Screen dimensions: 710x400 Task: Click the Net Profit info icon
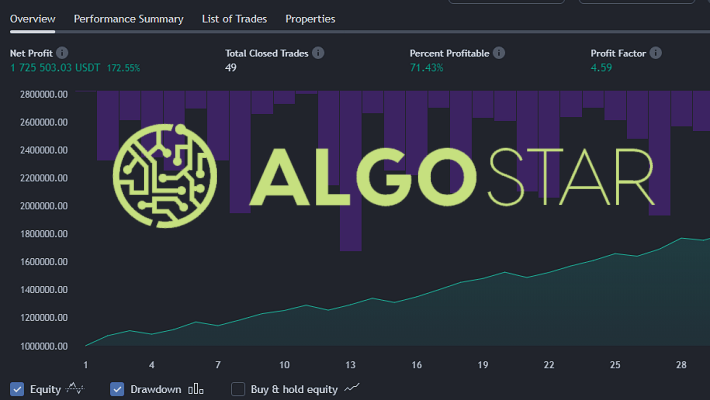tap(62, 53)
